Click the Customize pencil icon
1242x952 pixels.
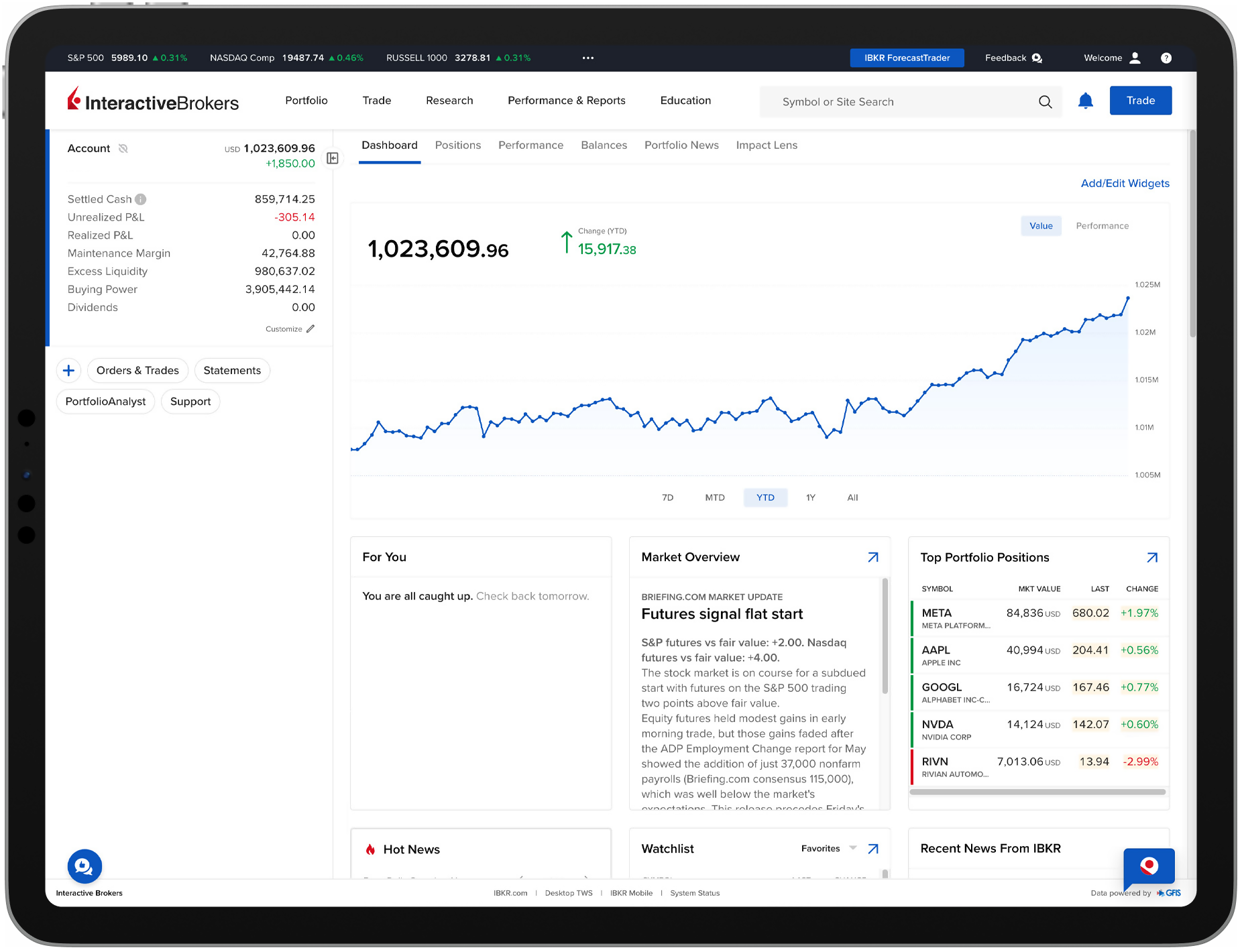click(310, 329)
